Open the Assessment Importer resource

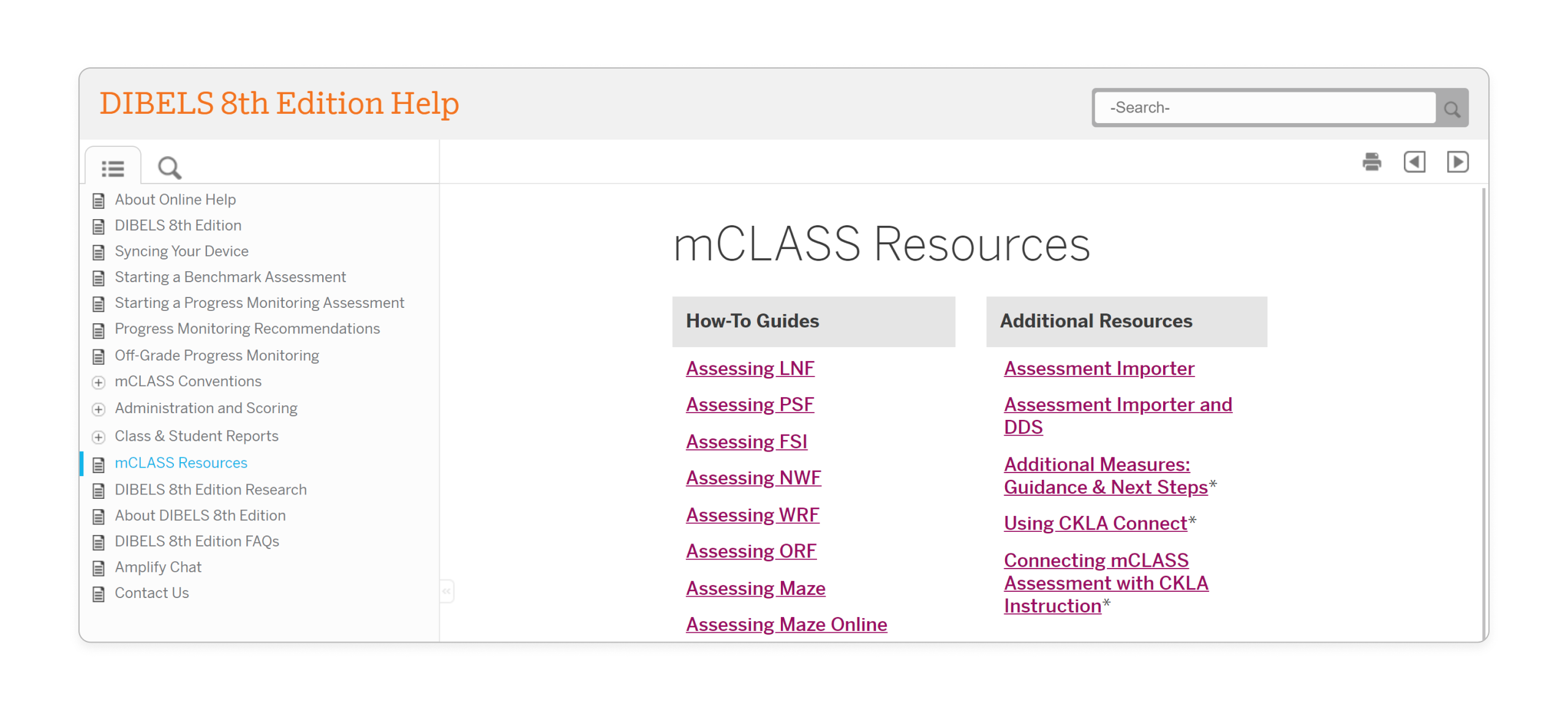(x=1098, y=368)
